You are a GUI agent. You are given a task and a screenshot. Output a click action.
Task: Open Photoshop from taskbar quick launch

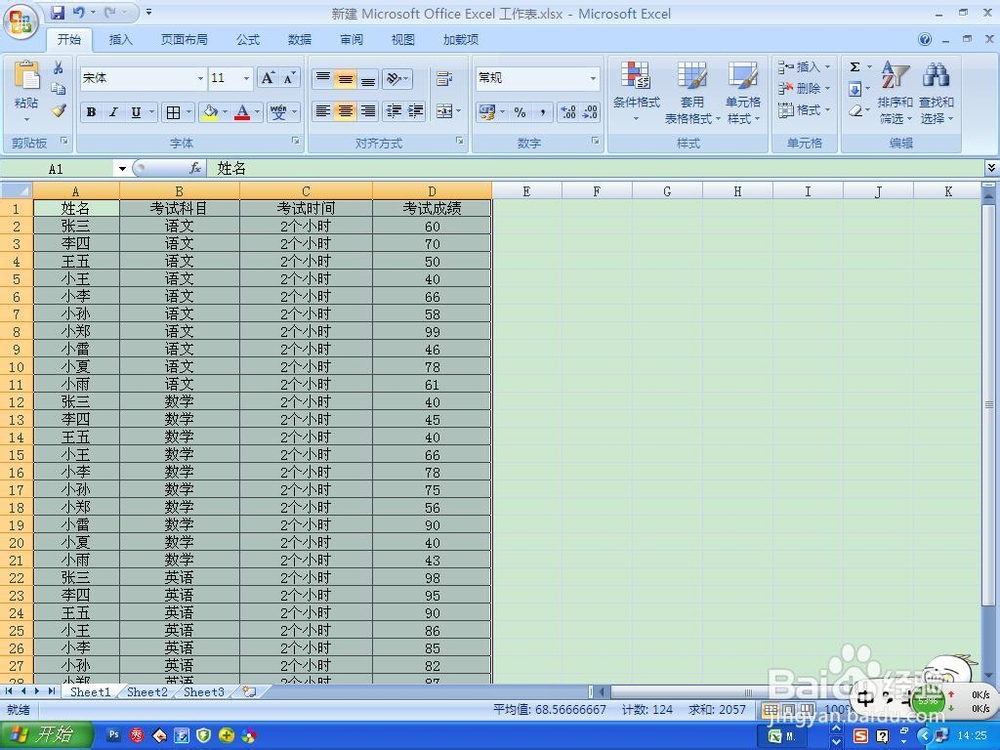pyautogui.click(x=114, y=735)
